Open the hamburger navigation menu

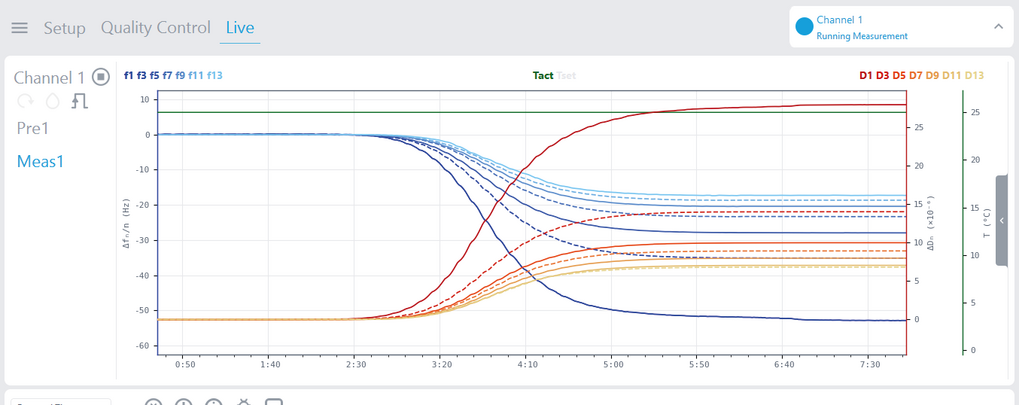(x=19, y=28)
